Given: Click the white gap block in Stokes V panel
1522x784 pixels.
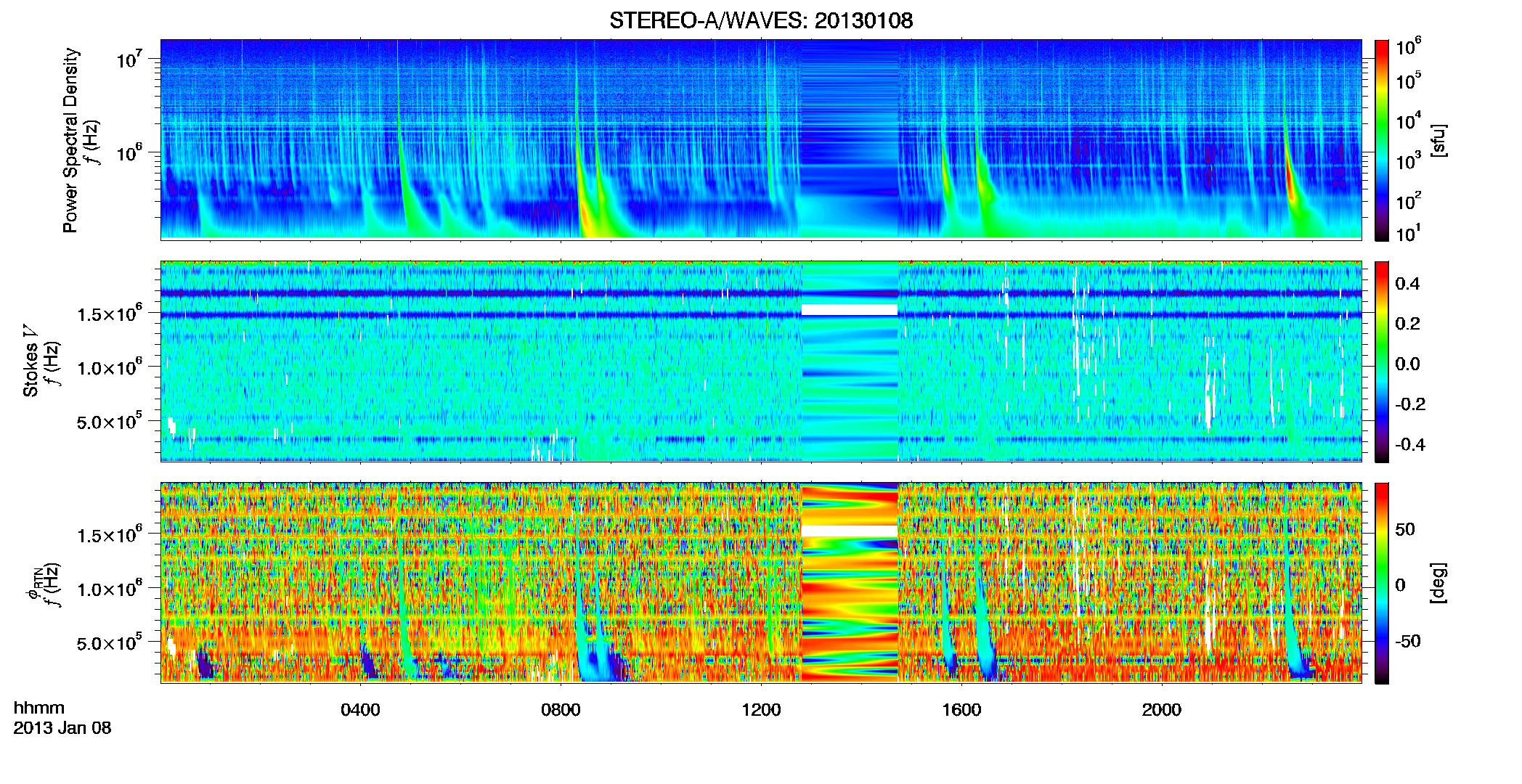Looking at the screenshot, I should point(850,310).
